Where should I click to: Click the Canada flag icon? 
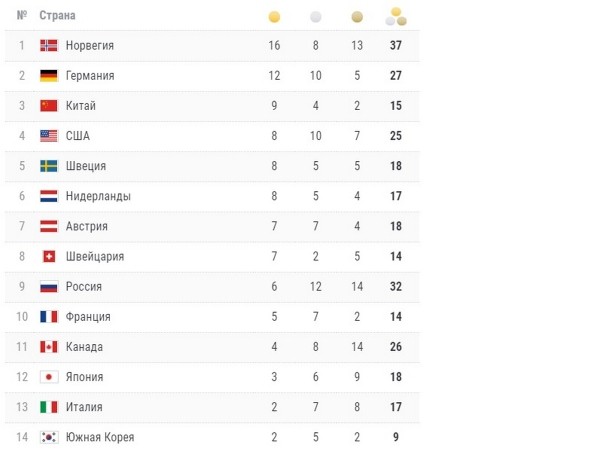[x=48, y=347]
